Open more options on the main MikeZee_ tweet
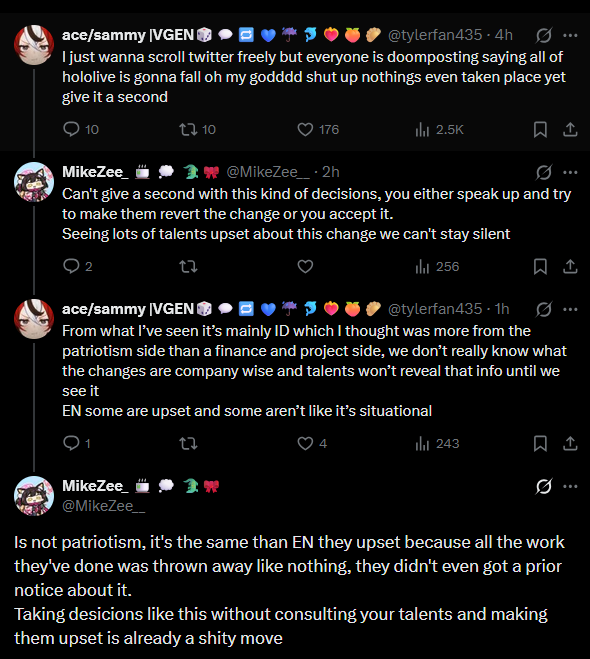This screenshot has width=590, height=659. (x=570, y=486)
